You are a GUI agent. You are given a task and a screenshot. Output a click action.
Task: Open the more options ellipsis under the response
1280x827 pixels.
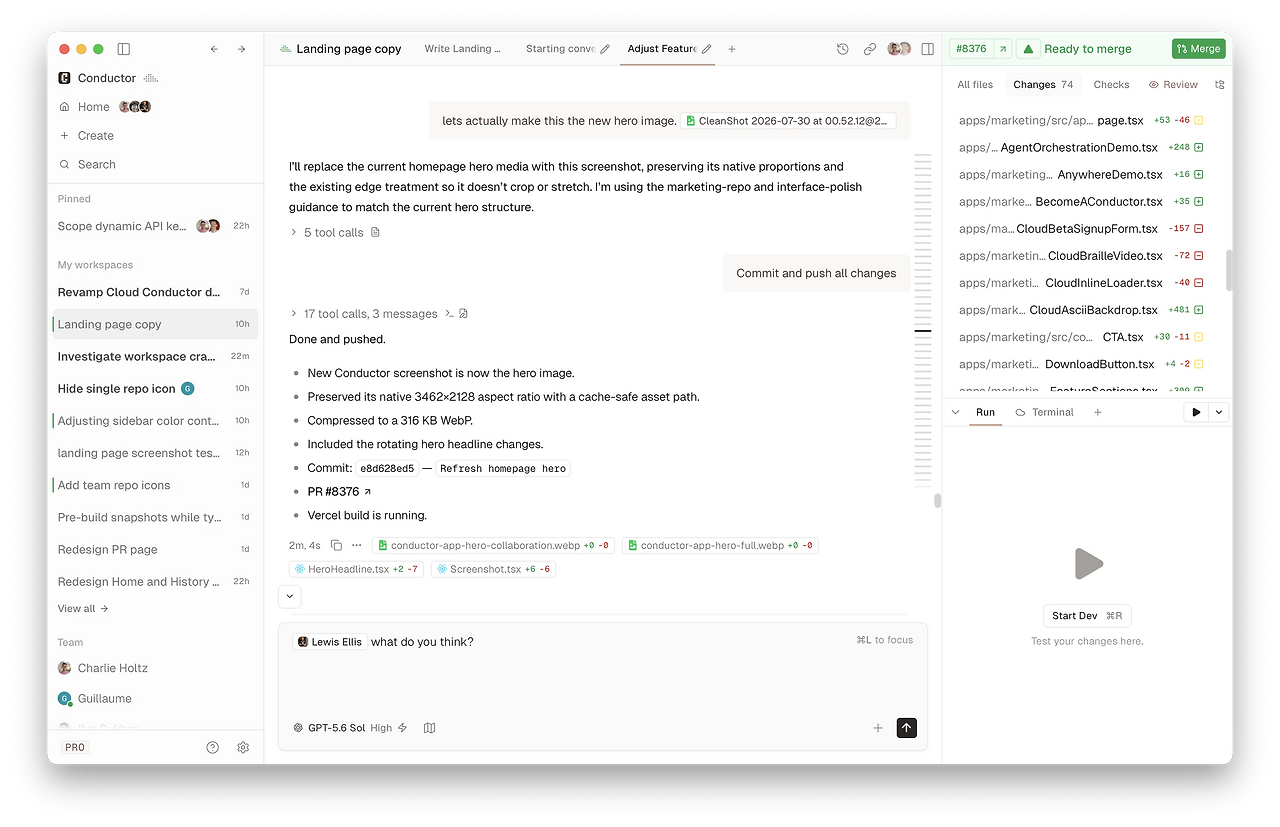point(357,545)
